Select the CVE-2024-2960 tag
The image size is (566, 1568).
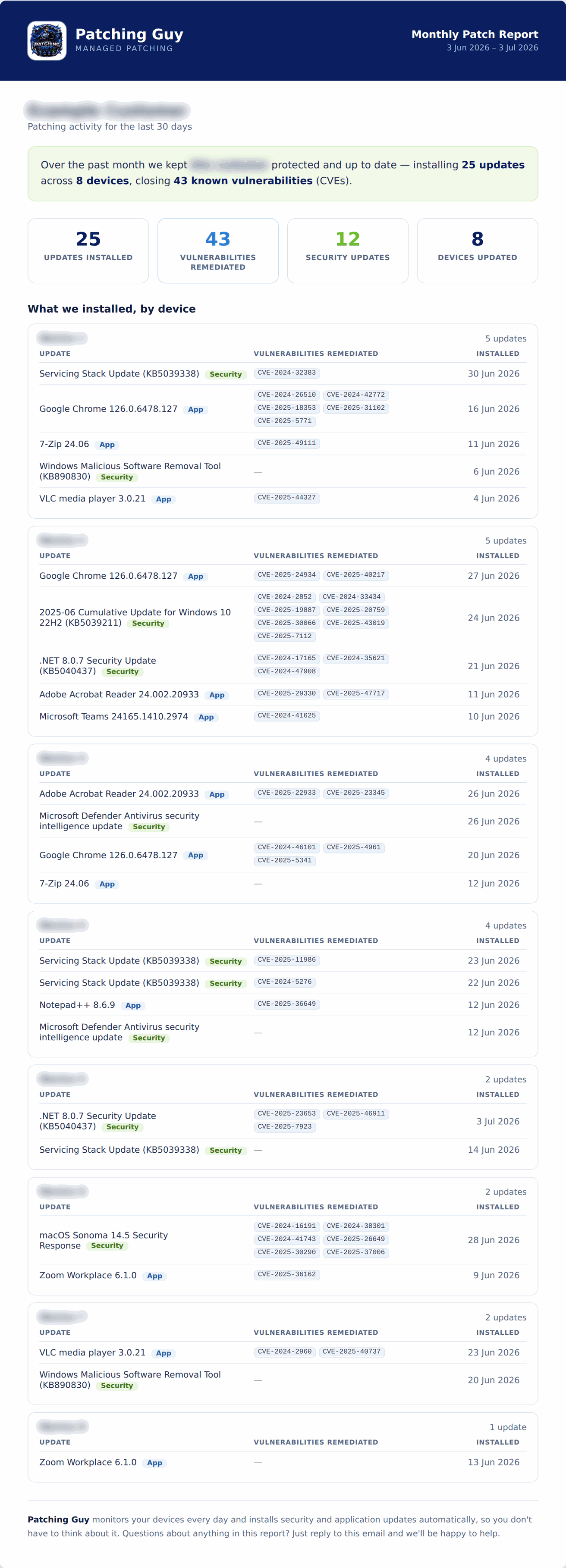click(284, 1352)
